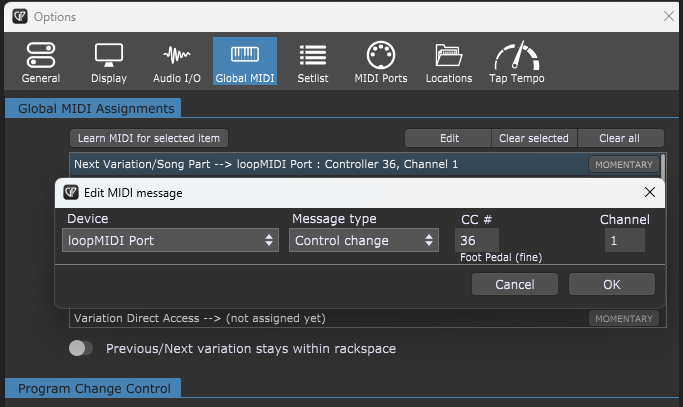683x407 pixels.
Task: Select the Global MIDI keyboard icon
Action: pos(245,54)
